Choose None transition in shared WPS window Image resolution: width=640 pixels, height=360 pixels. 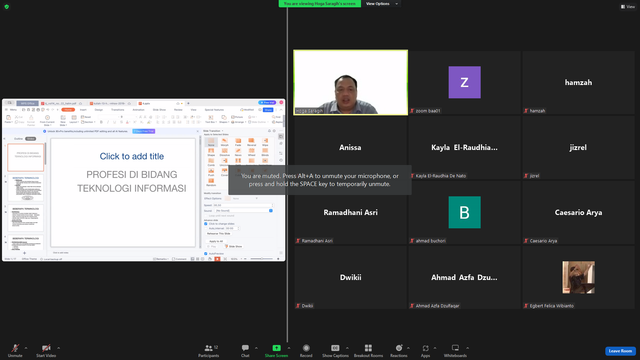211,142
